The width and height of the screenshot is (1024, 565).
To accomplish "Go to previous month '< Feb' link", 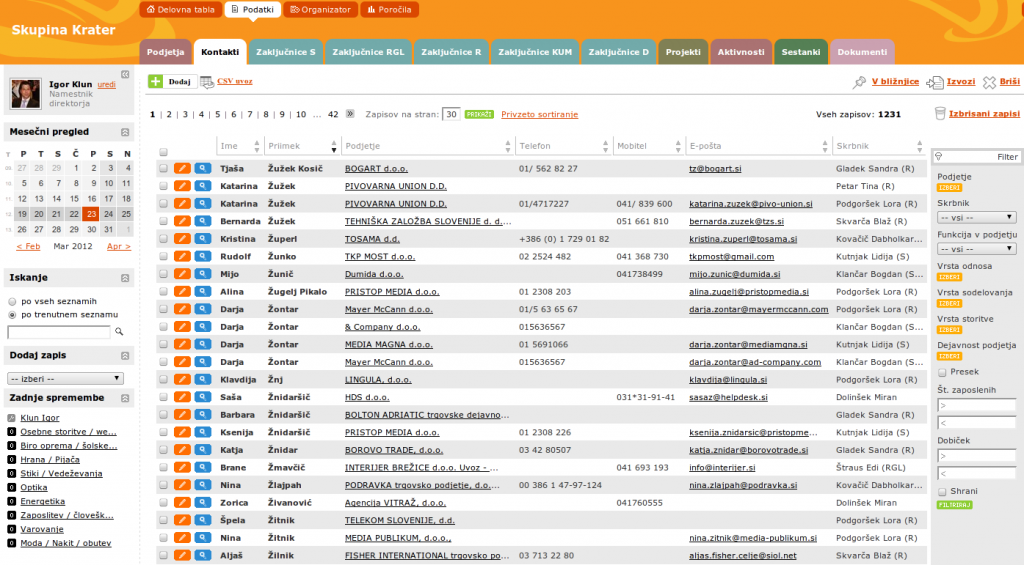I will click(x=28, y=246).
